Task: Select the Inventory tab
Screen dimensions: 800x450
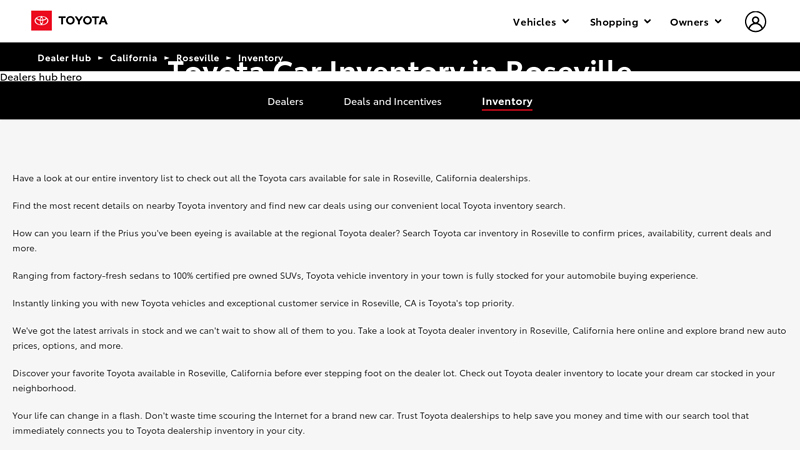Action: click(507, 102)
